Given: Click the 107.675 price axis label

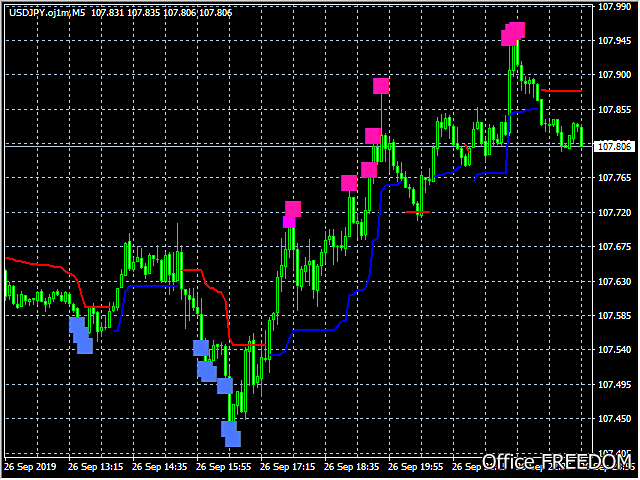Looking at the screenshot, I should pos(614,247).
